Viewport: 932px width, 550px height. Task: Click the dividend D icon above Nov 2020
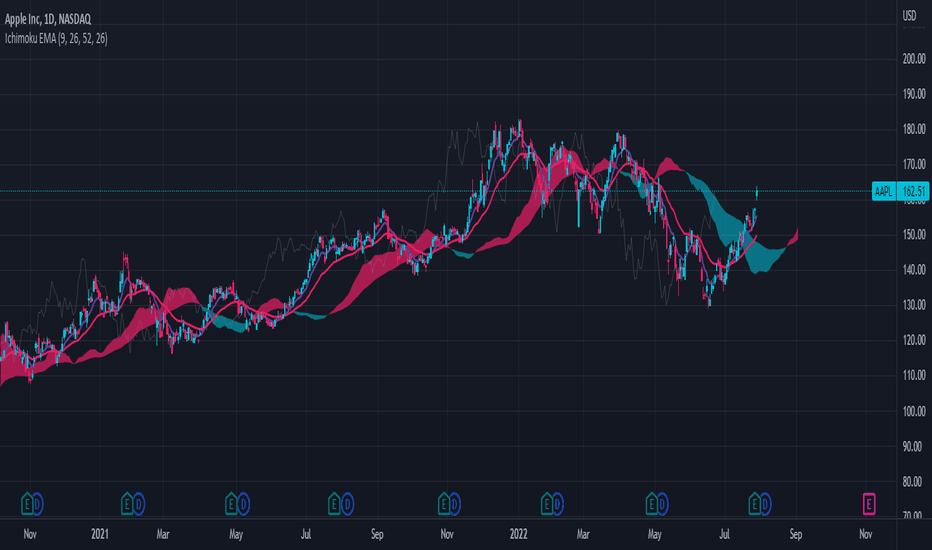(x=37, y=505)
